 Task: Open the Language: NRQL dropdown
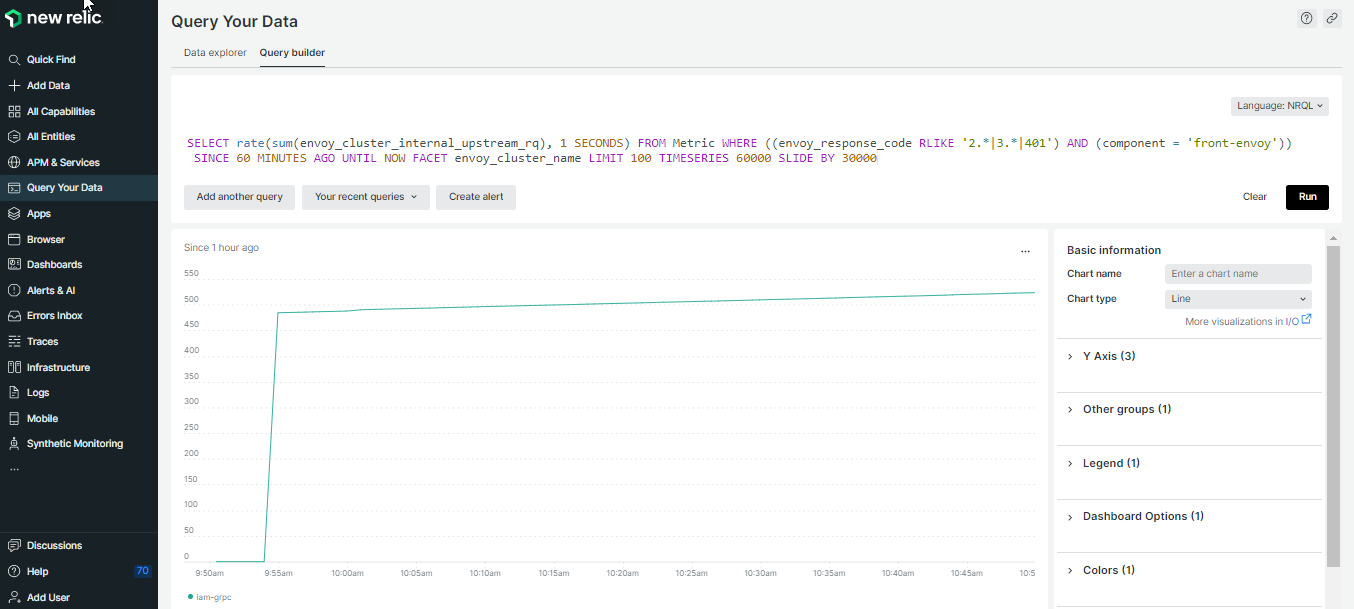(x=1280, y=105)
